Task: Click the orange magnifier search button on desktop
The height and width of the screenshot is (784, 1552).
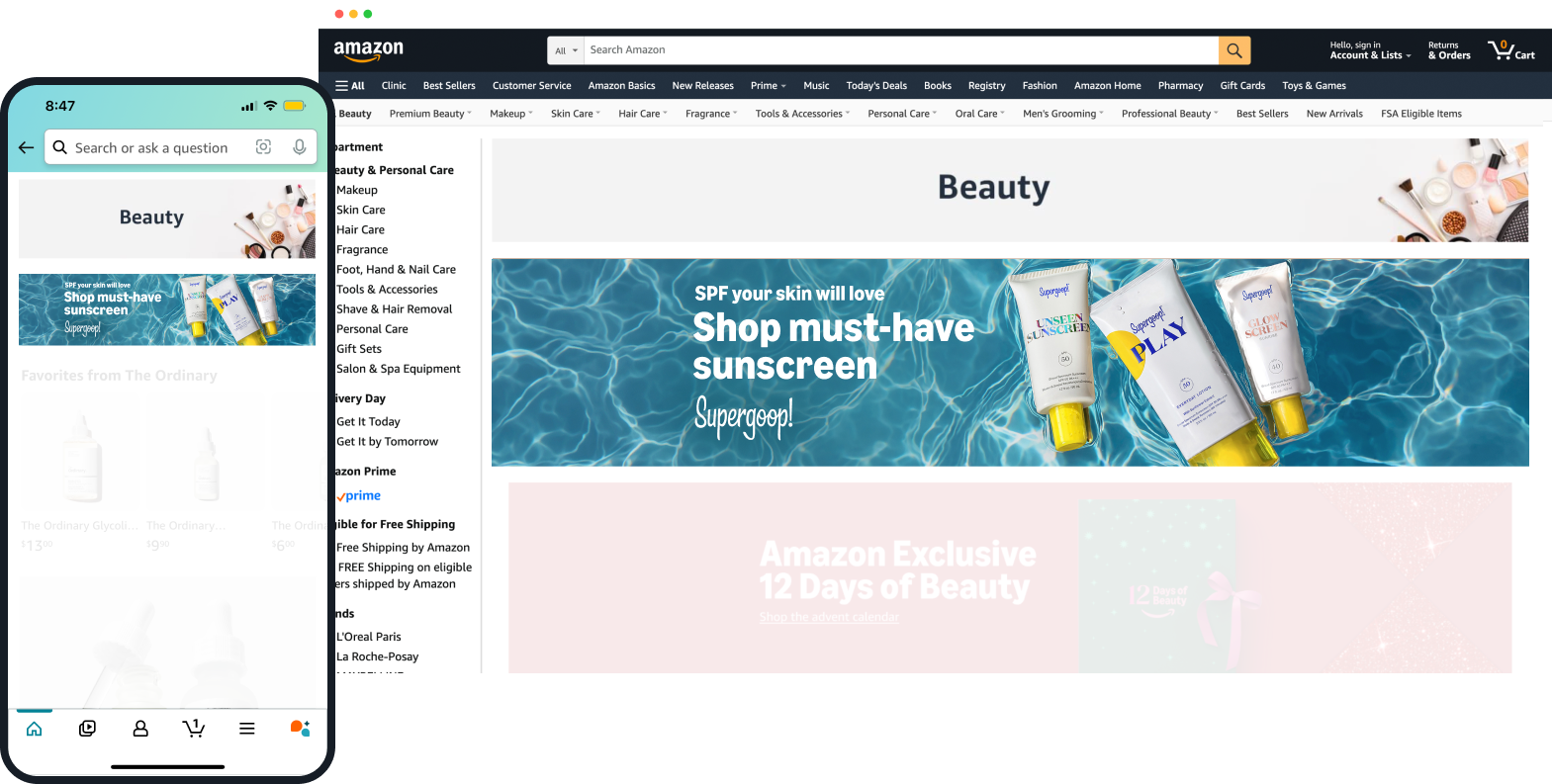Action: tap(1234, 50)
